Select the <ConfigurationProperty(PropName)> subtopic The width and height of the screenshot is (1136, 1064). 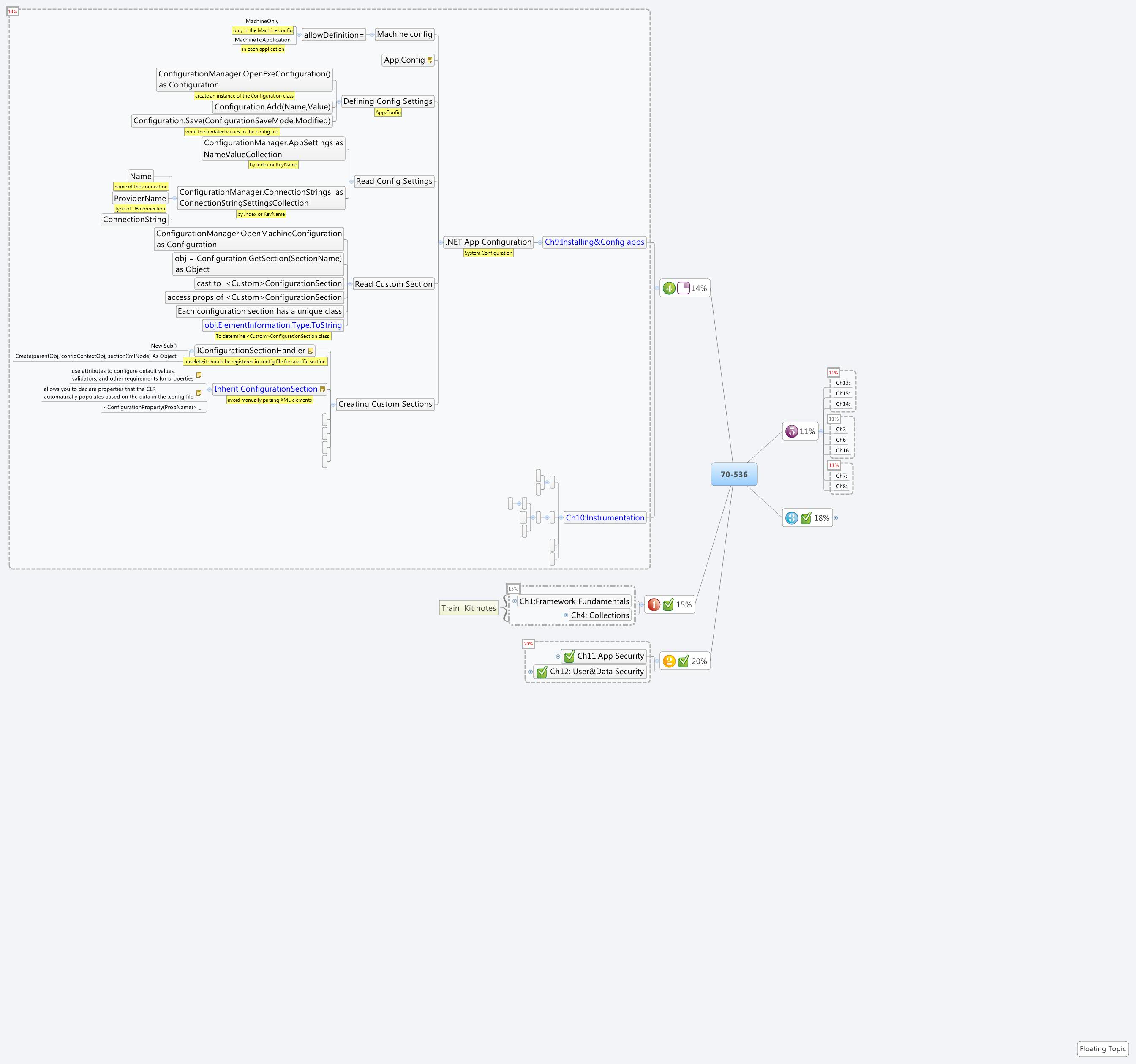click(x=152, y=408)
